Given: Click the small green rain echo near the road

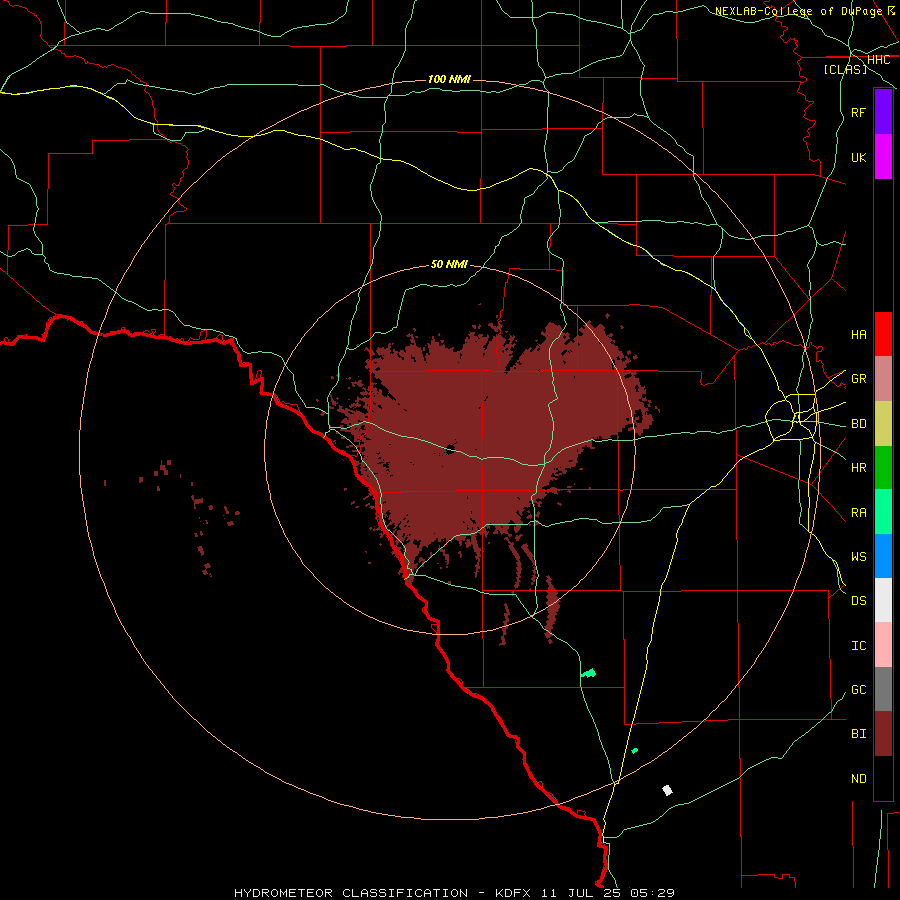Looking at the screenshot, I should (588, 673).
